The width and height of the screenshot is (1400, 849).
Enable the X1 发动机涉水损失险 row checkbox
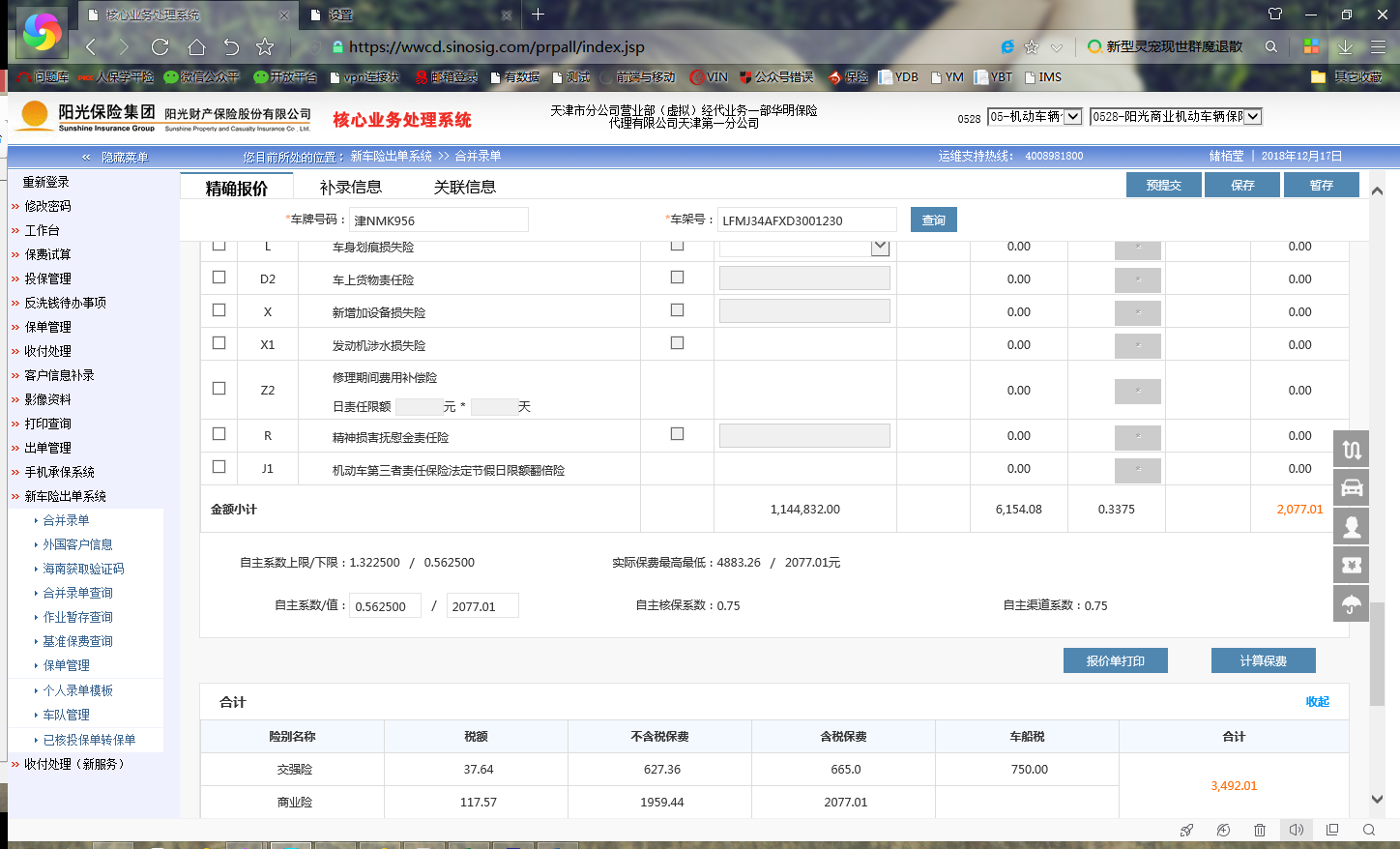tap(219, 343)
